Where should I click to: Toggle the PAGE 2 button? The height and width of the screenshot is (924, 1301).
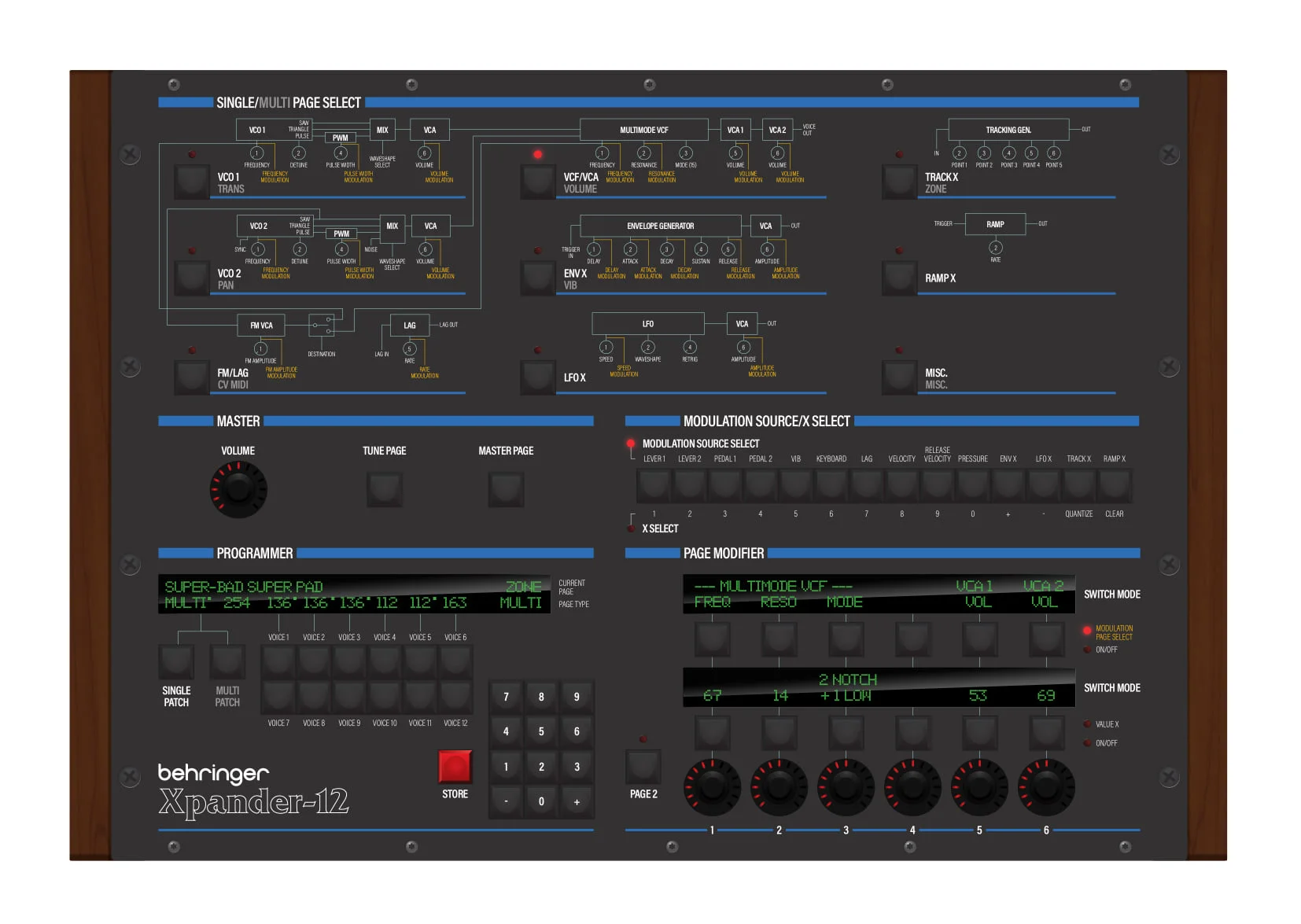tap(643, 766)
